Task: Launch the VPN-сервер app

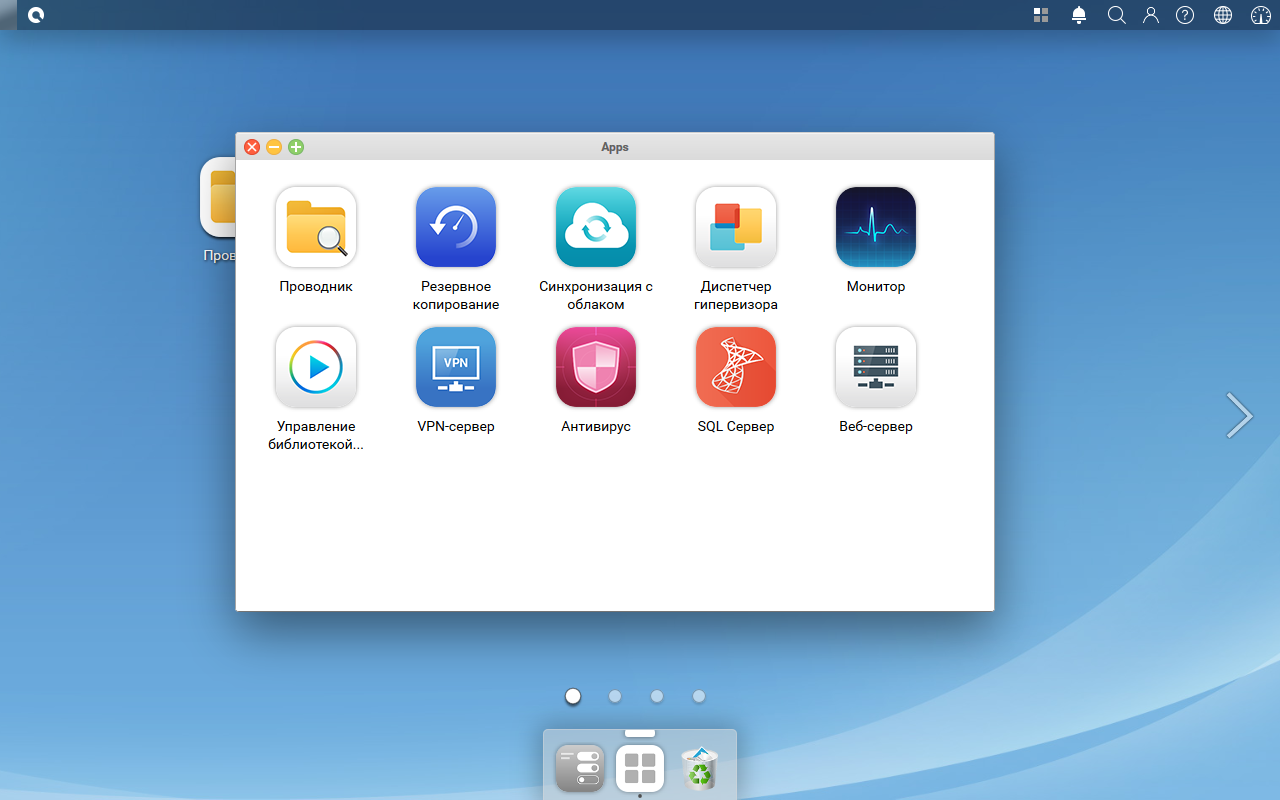Action: click(456, 367)
